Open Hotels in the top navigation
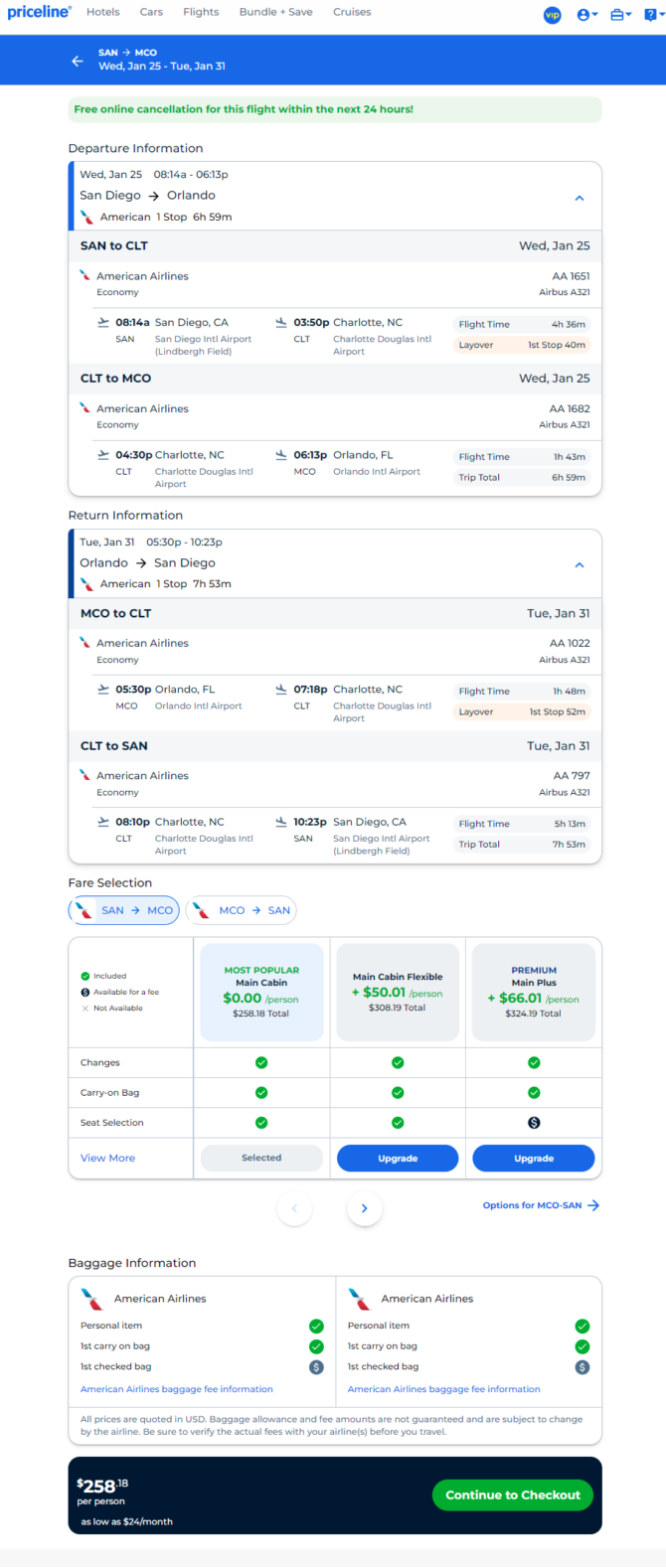666x1568 pixels. [102, 12]
